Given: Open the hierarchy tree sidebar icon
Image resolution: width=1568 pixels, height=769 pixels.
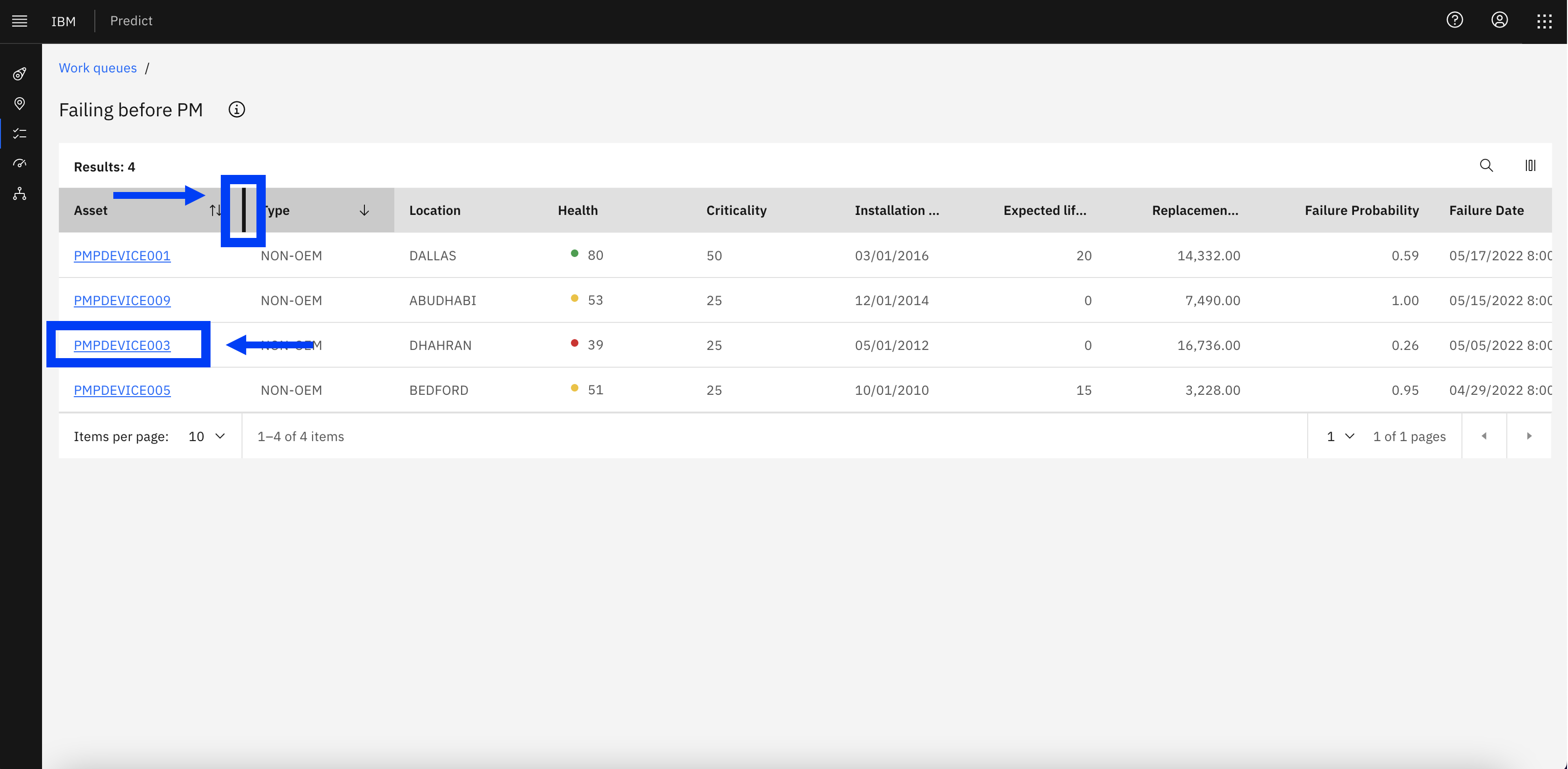Looking at the screenshot, I should pos(20,193).
